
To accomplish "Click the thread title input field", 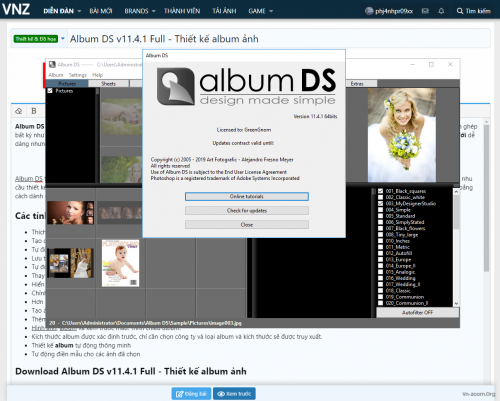I will tap(278, 39).
